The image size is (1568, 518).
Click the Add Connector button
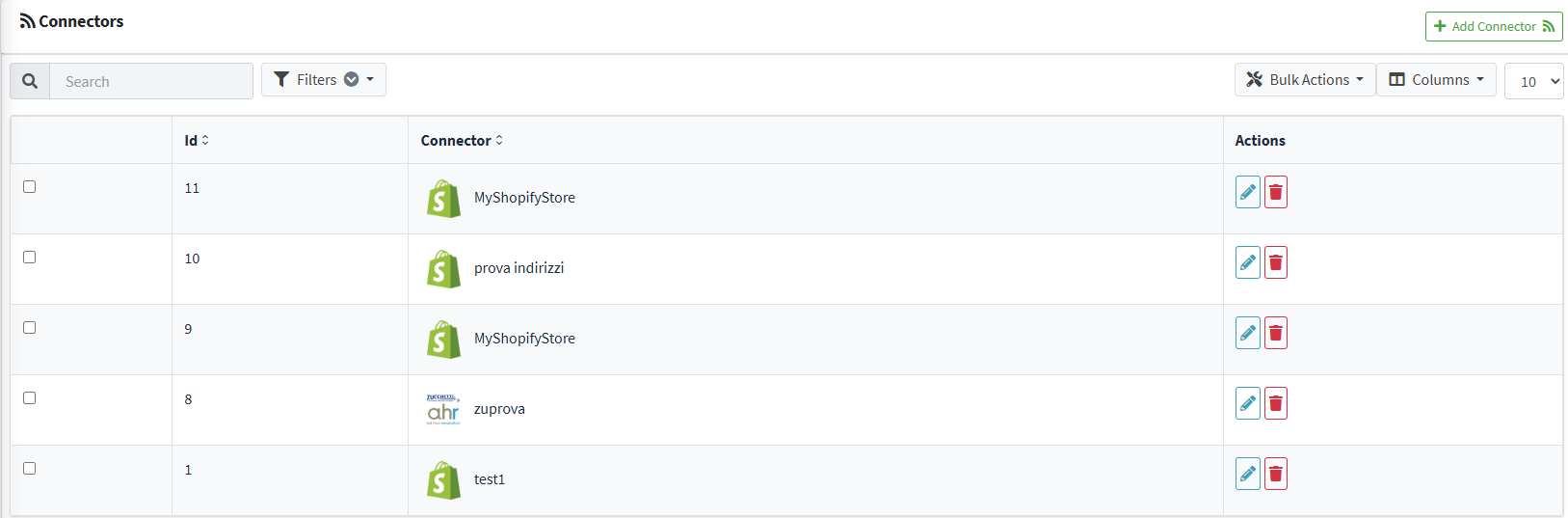click(x=1494, y=26)
